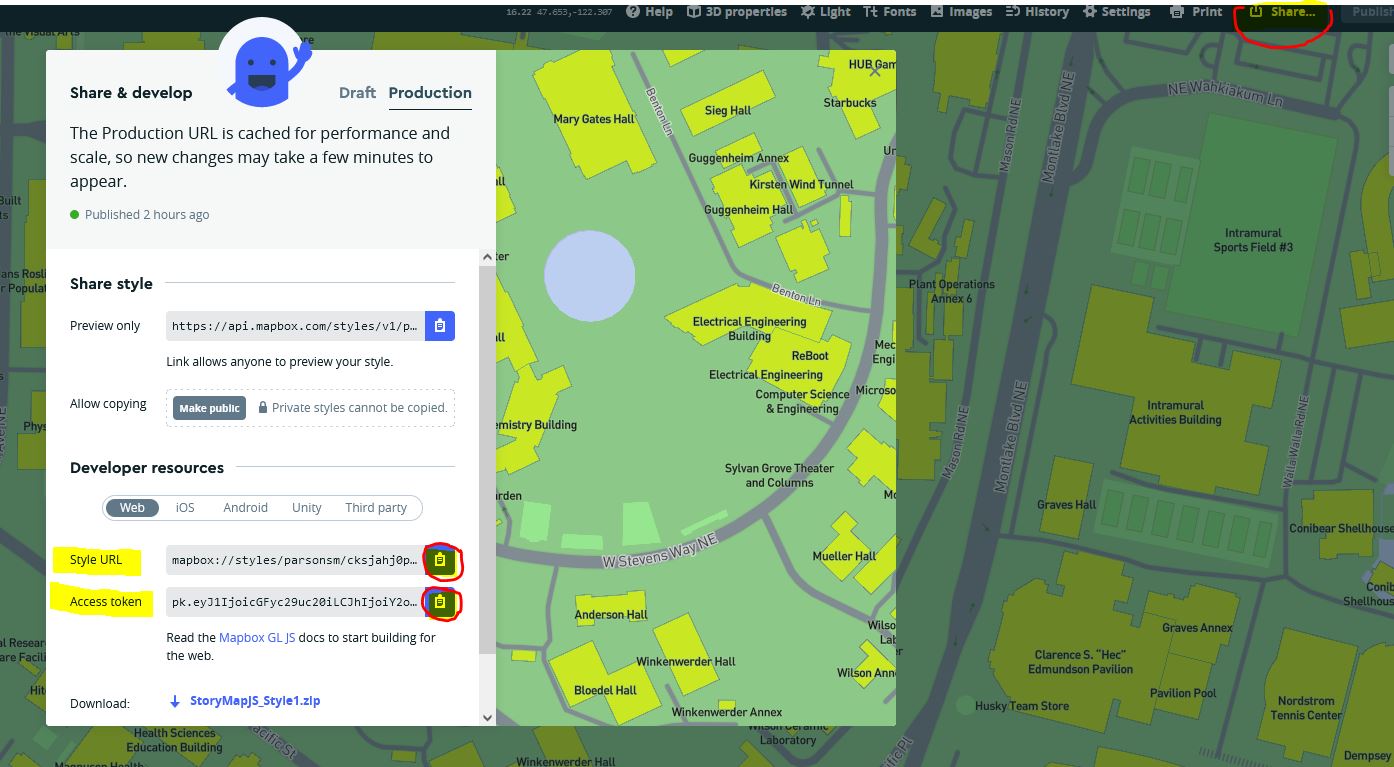1394x767 pixels.
Task: Click Guggenheim Annex on the map
Action: point(739,158)
